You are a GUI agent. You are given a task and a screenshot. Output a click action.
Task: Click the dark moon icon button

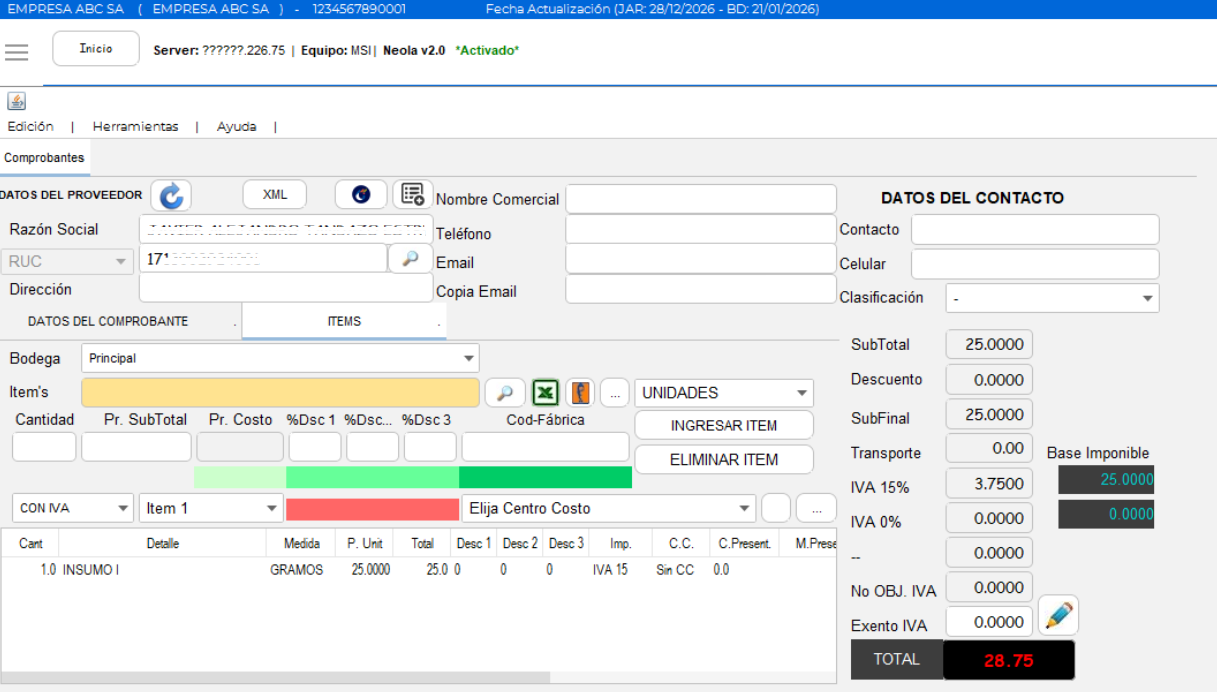click(x=361, y=195)
